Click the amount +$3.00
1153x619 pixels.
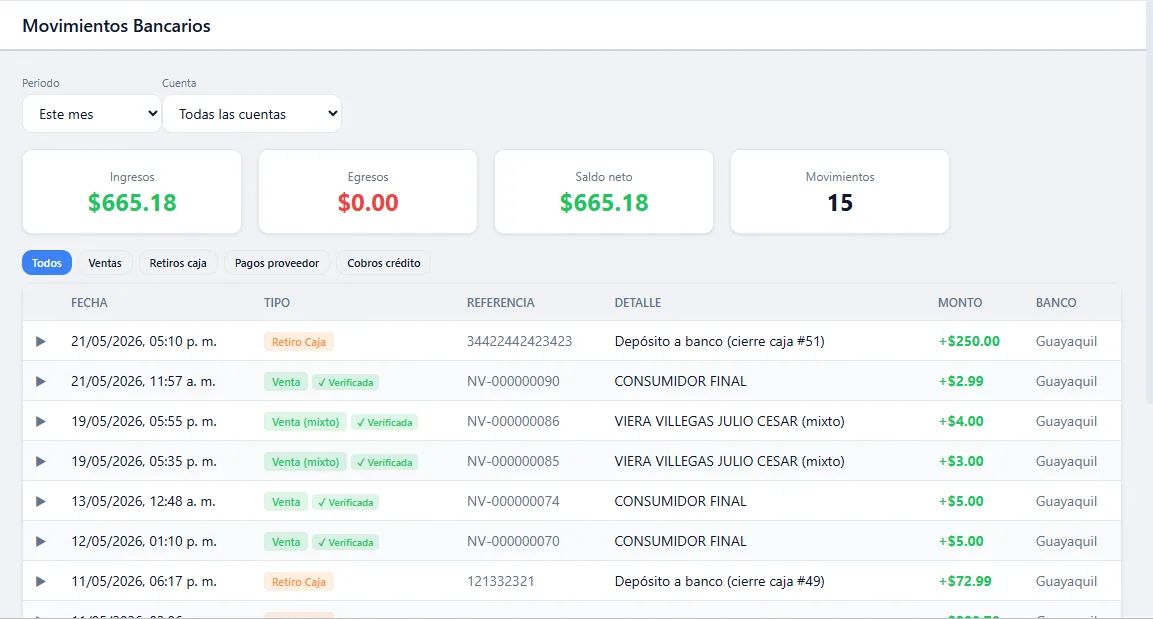click(x=961, y=462)
